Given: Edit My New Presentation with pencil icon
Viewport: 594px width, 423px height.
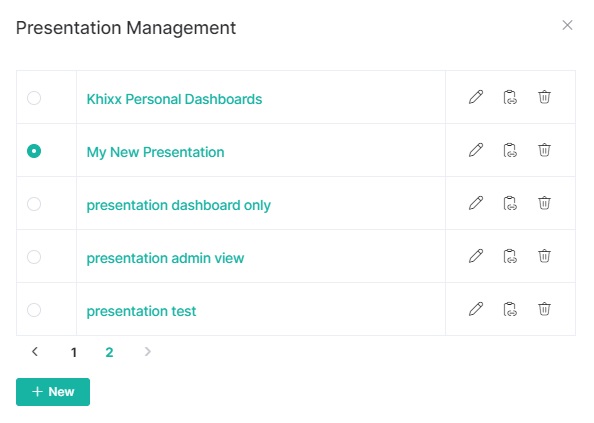Looking at the screenshot, I should [x=476, y=150].
